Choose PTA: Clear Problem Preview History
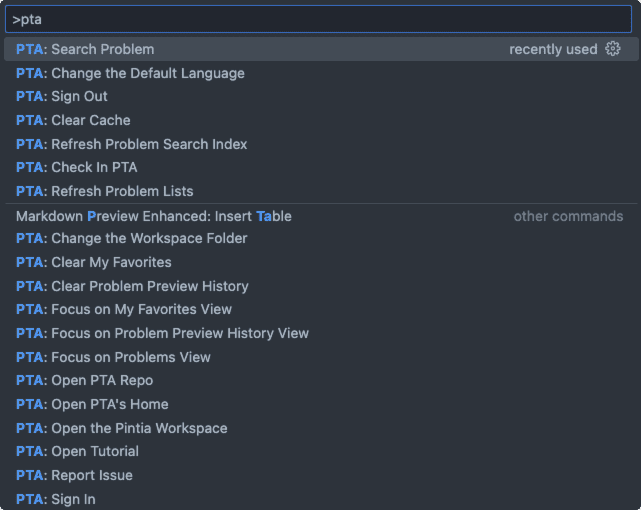 pos(321,286)
